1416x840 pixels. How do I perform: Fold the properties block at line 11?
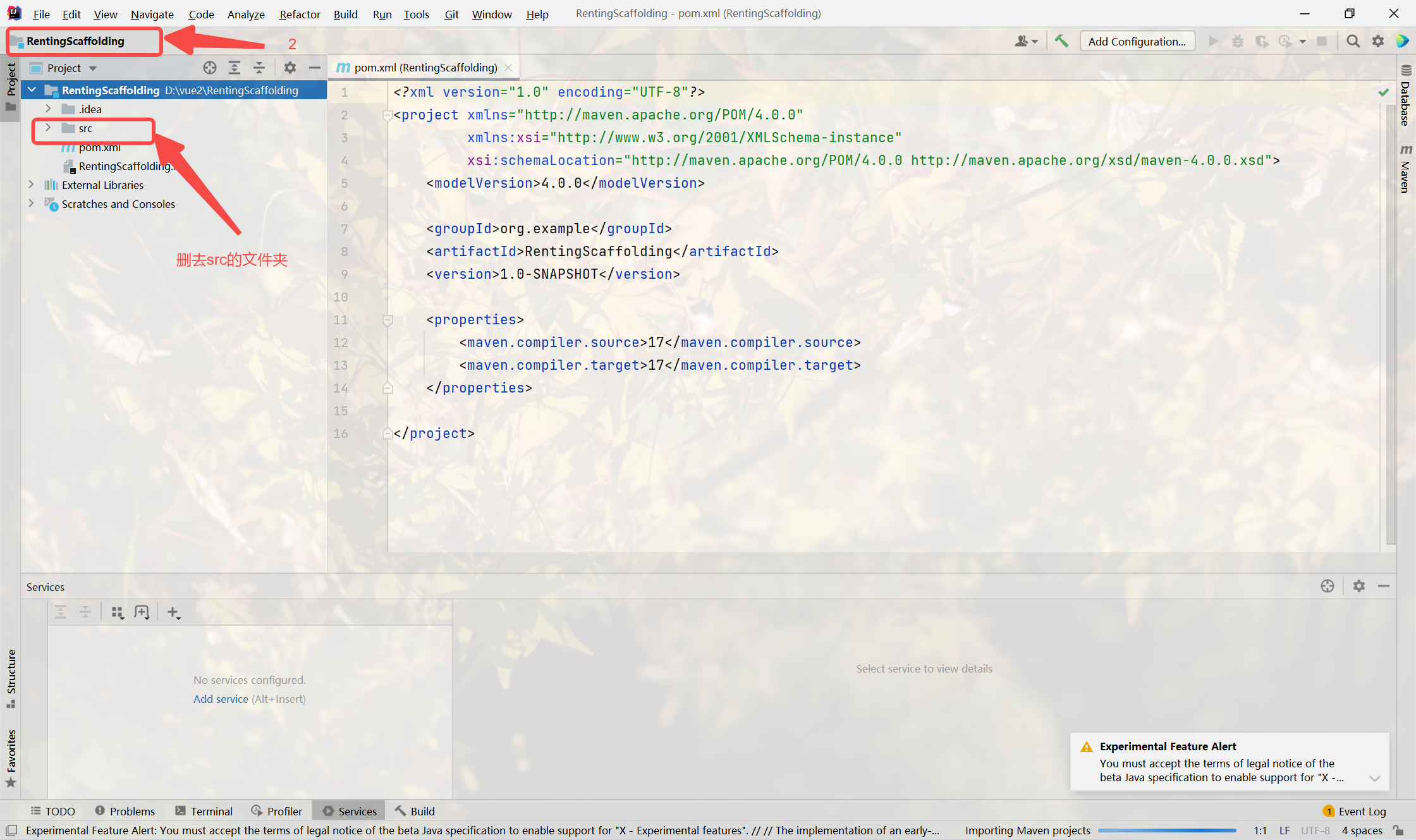pyautogui.click(x=388, y=320)
